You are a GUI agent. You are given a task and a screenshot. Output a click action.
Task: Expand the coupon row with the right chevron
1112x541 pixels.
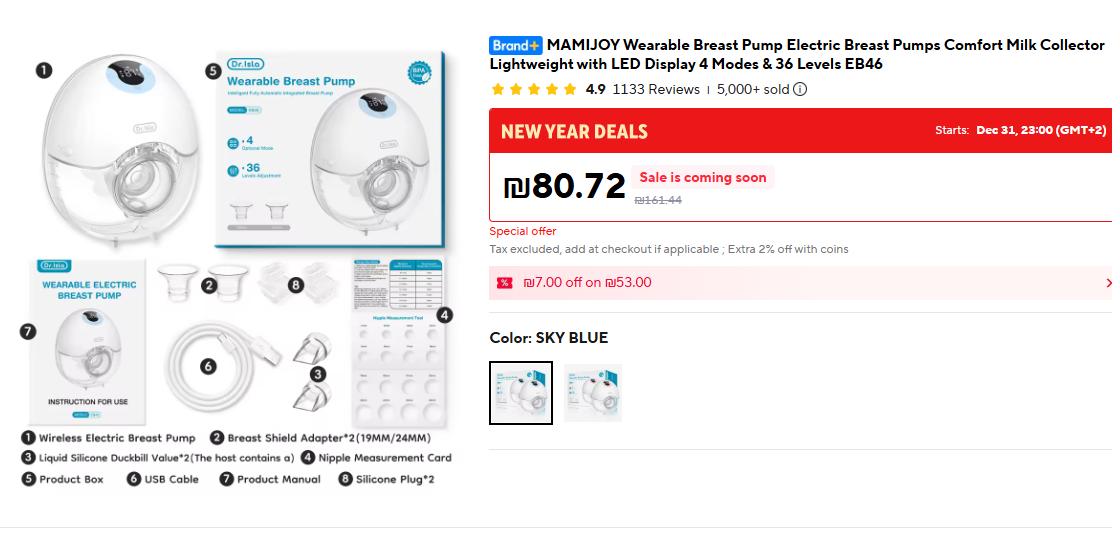point(1107,283)
